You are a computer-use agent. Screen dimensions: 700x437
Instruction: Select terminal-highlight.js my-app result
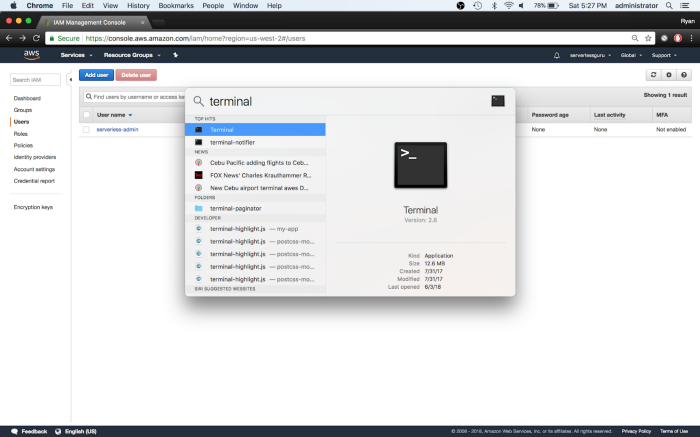[255, 229]
